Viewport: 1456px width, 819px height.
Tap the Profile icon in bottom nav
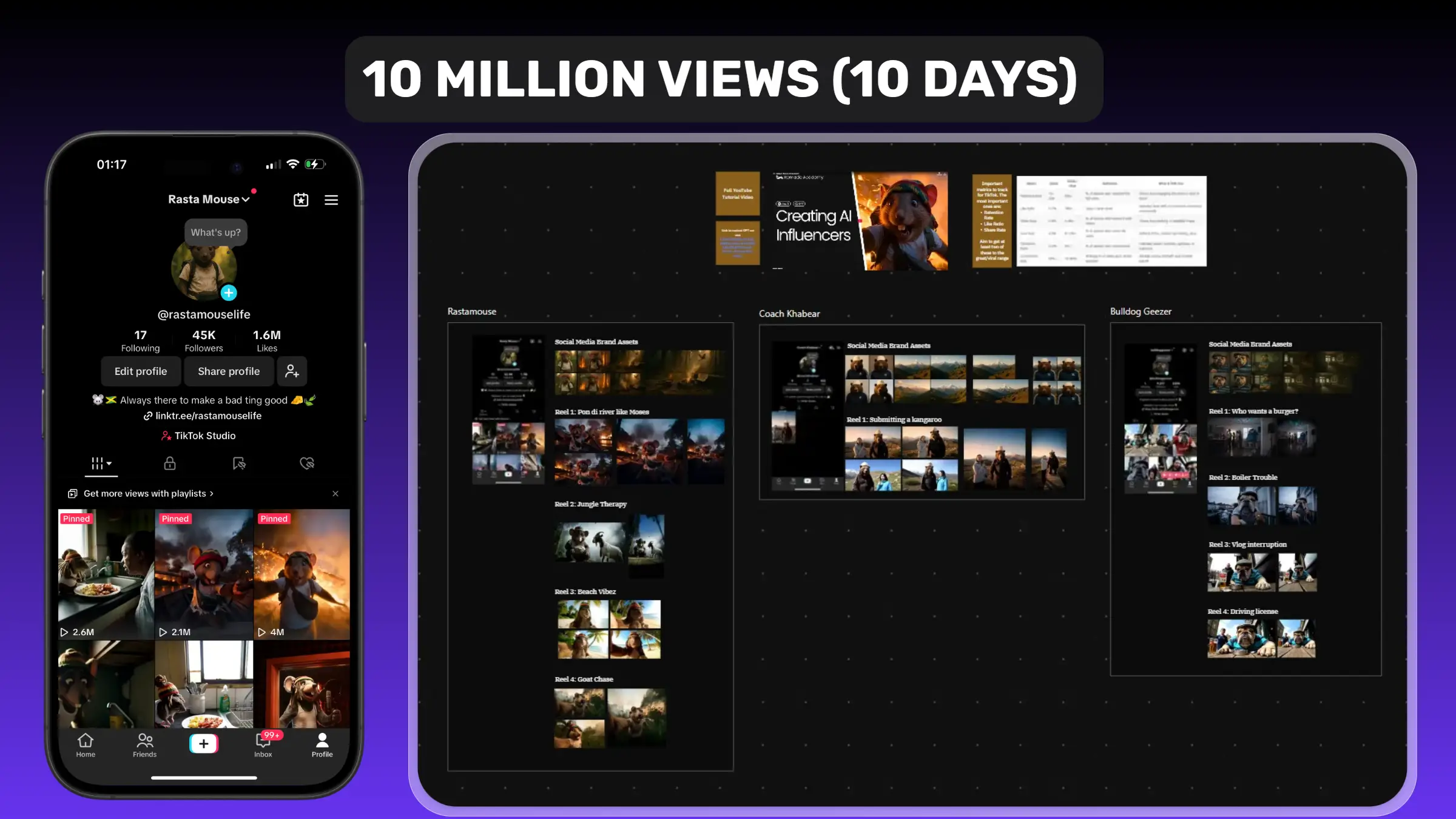tap(322, 745)
